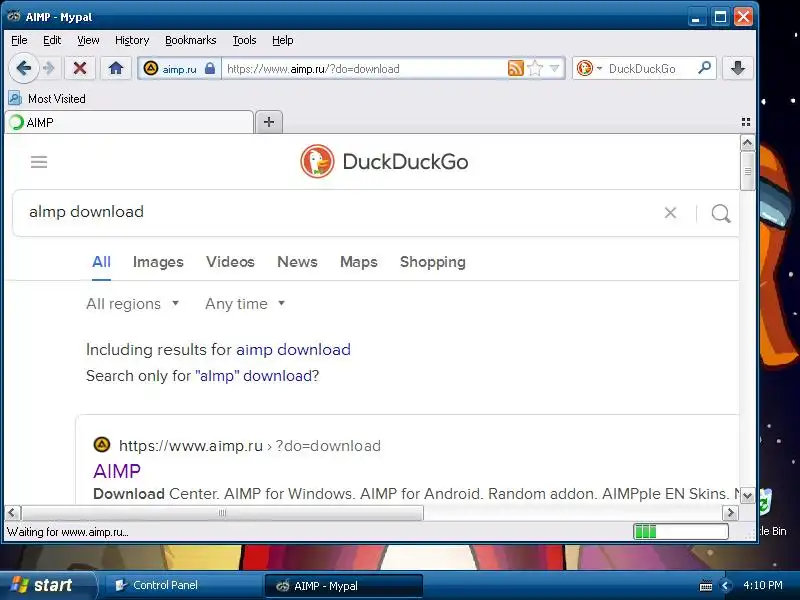Image resolution: width=800 pixels, height=600 pixels.
Task: Click the Mypal raccoon icon in title bar
Action: coord(14,16)
